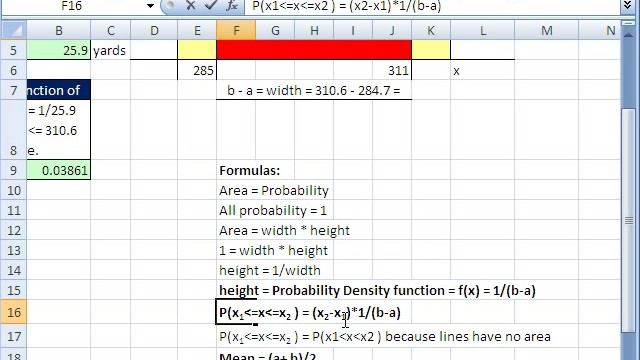The image size is (640, 360).
Task: Select the active cell in row 16
Action: coord(236,312)
